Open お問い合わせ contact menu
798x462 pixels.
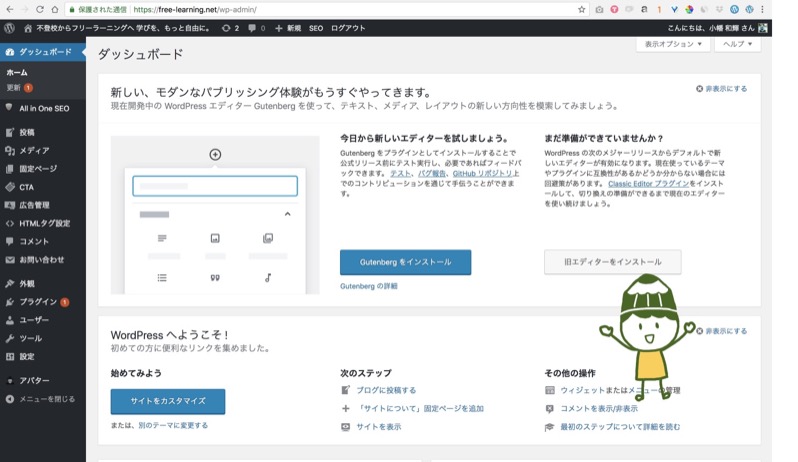point(43,260)
